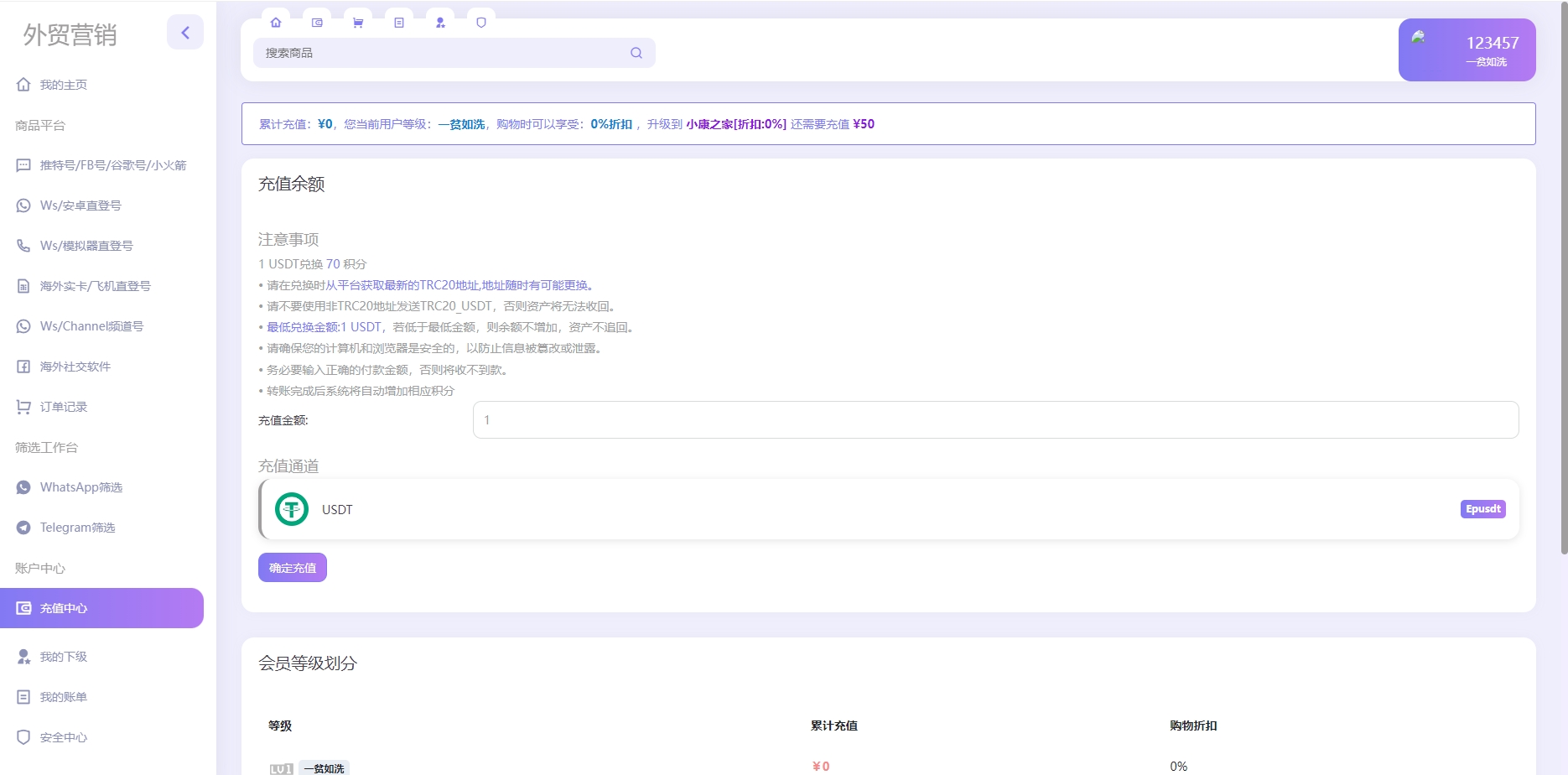This screenshot has width=1568, height=775.
Task: Open the shopping cart shortcut in top bar
Action: click(358, 23)
